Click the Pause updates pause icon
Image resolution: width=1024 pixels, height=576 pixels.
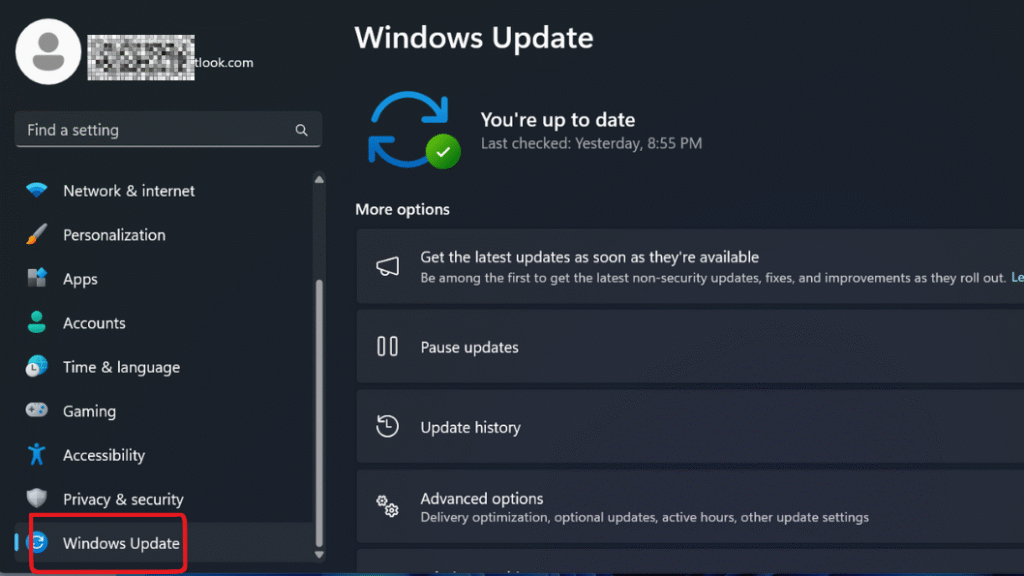(387, 346)
